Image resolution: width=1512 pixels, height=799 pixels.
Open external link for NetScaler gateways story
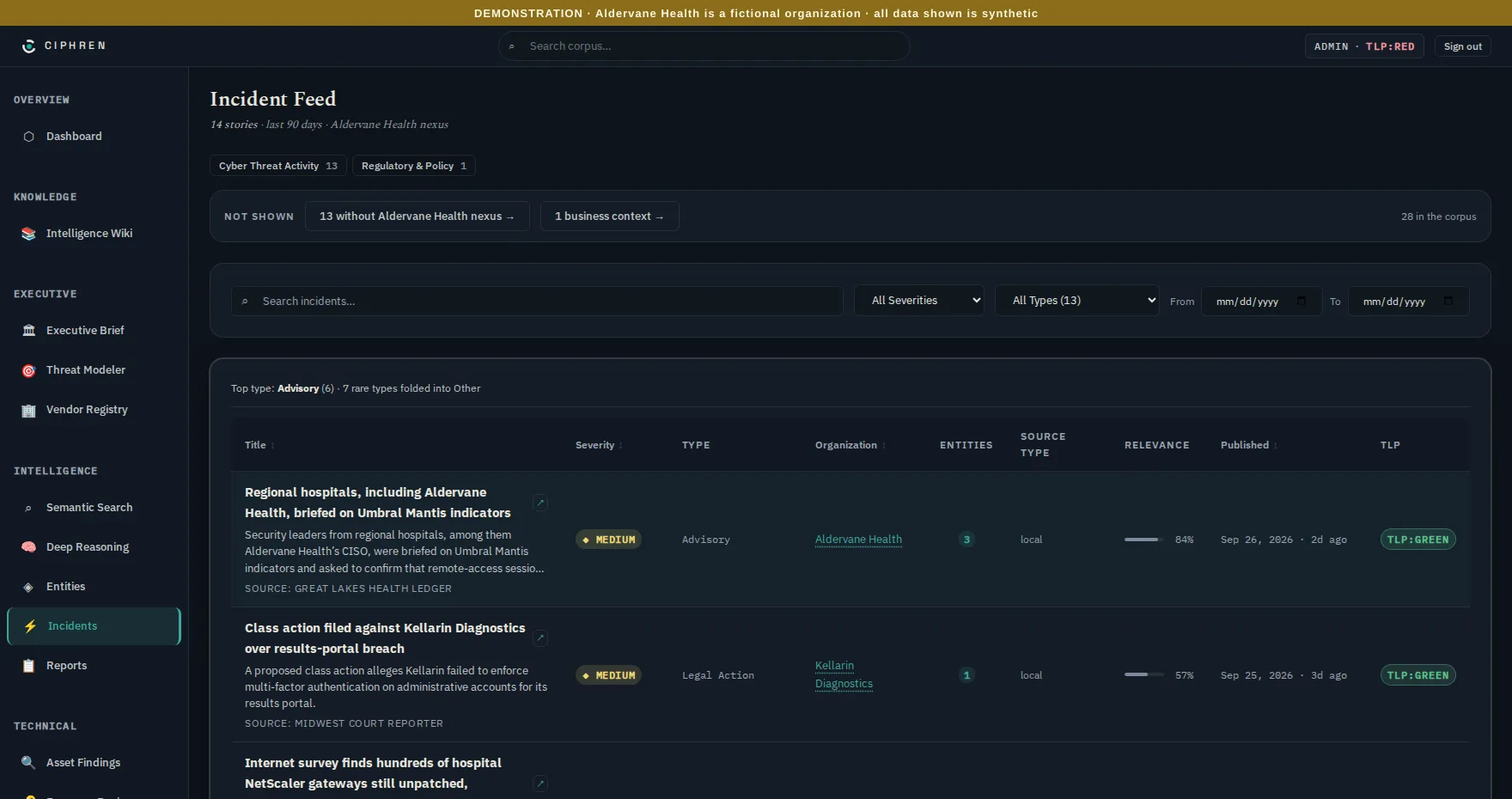[540, 784]
